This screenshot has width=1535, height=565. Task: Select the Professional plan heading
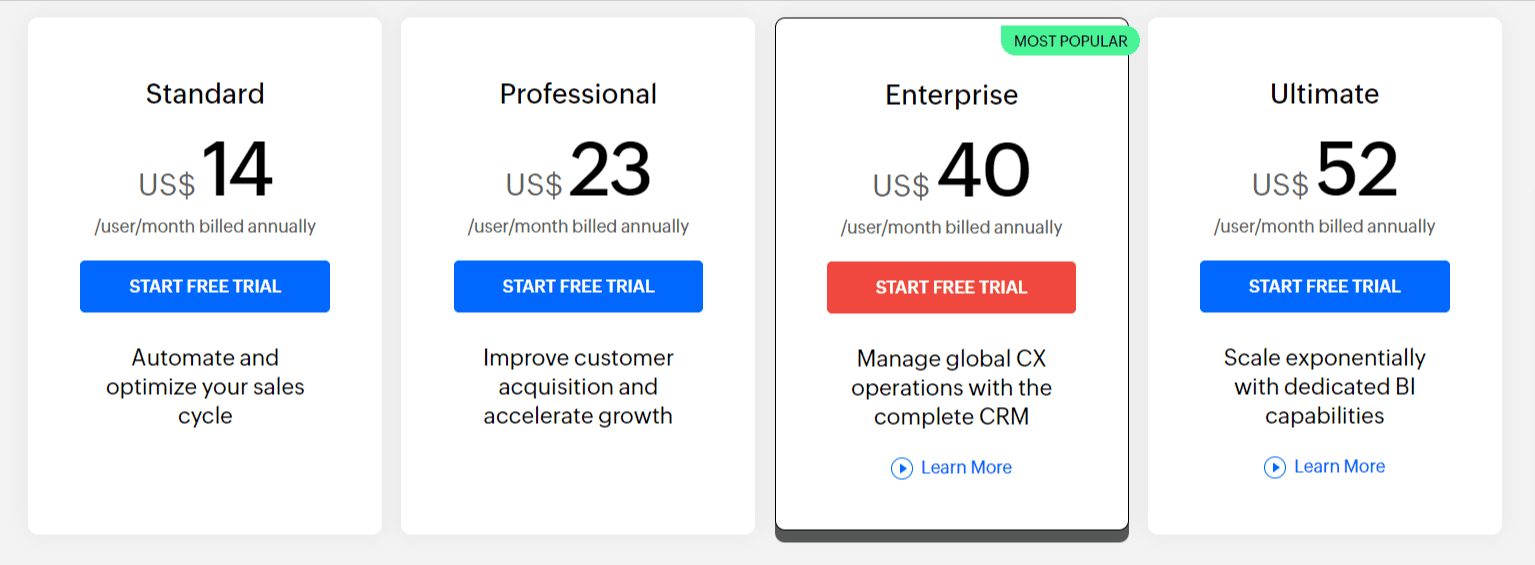coord(578,94)
